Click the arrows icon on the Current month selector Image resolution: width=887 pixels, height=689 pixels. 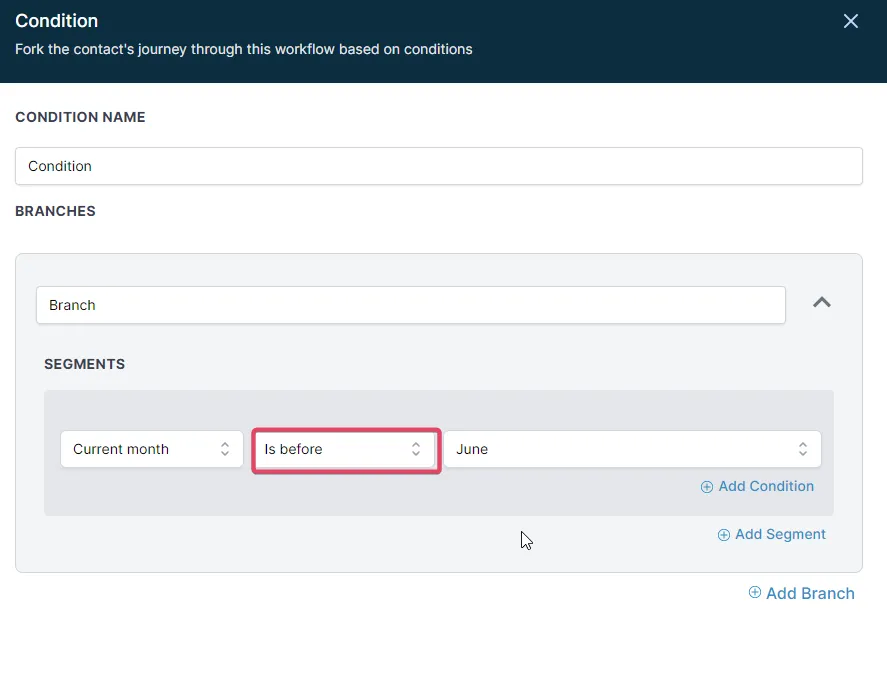[225, 450]
